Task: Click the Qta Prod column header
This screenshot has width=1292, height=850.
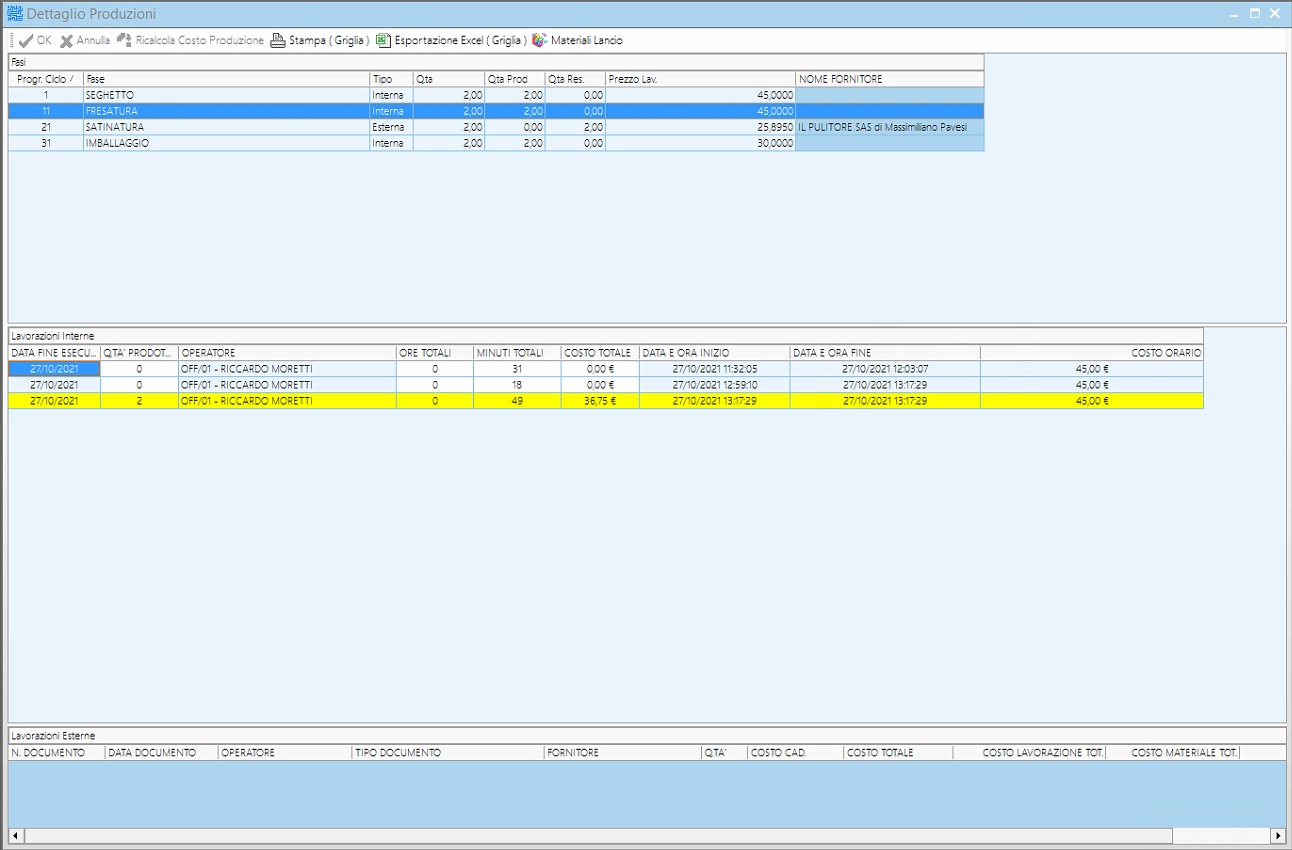Action: point(514,79)
